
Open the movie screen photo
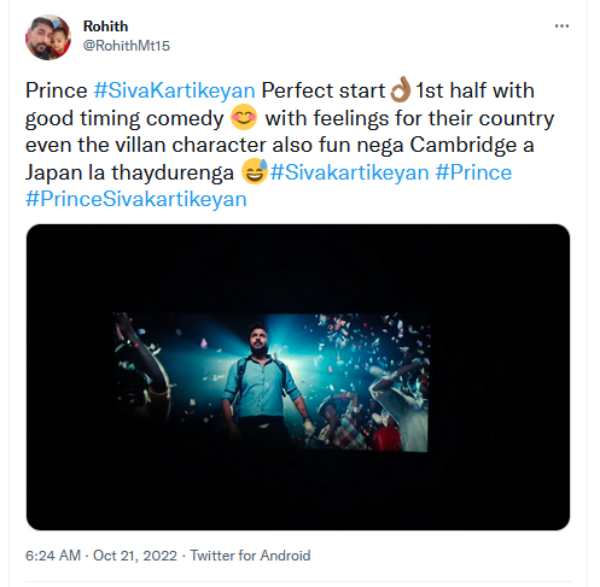pyautogui.click(x=298, y=376)
